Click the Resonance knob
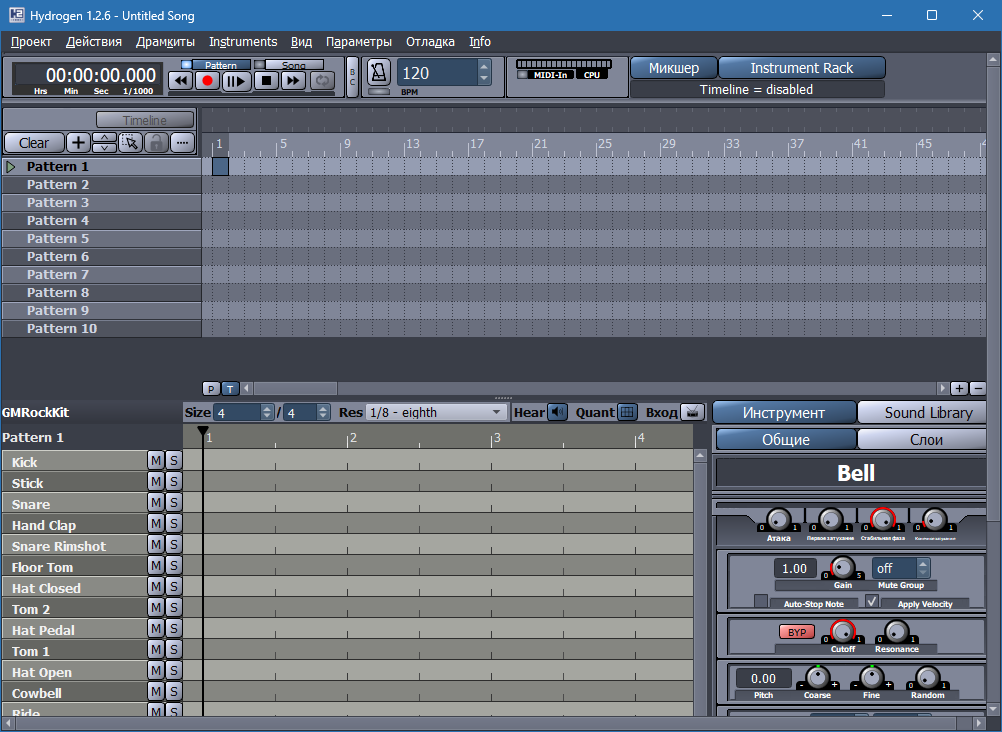Image resolution: width=1002 pixels, height=732 pixels. [896, 632]
